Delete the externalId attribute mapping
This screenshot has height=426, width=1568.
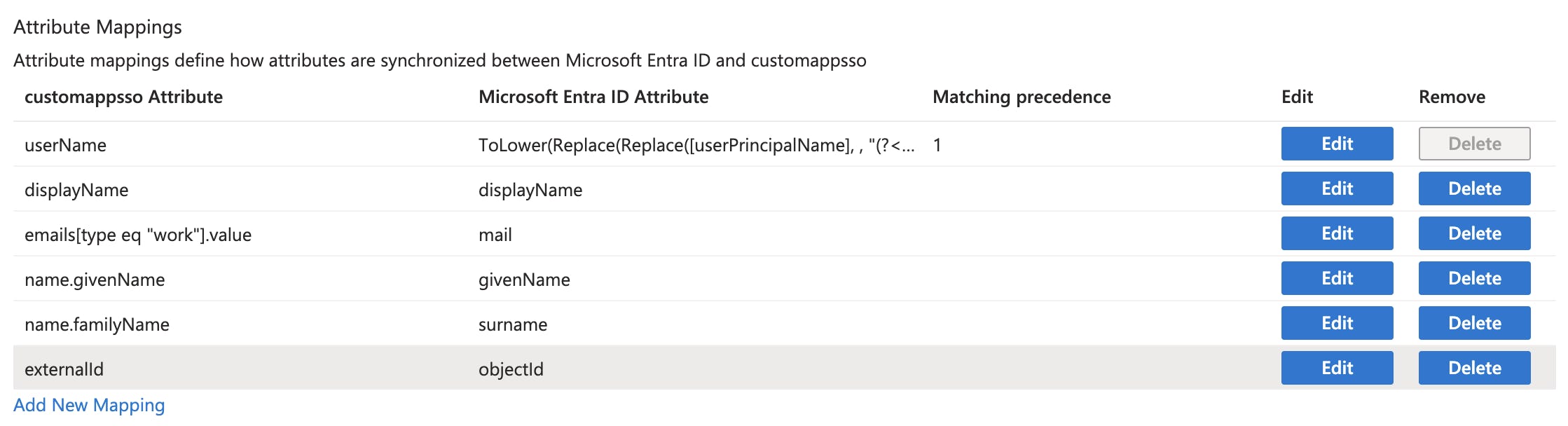pyautogui.click(x=1473, y=367)
